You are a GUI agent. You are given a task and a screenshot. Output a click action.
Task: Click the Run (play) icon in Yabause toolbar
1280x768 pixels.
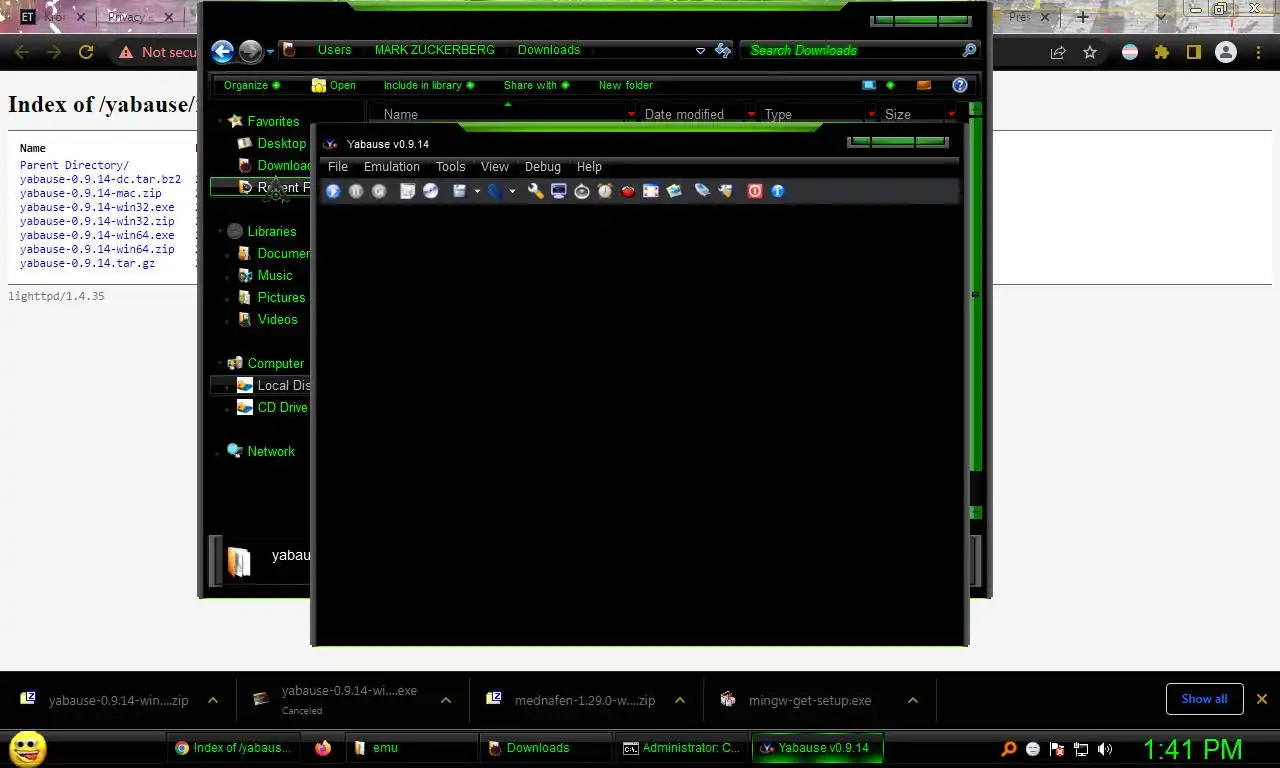pyautogui.click(x=333, y=191)
